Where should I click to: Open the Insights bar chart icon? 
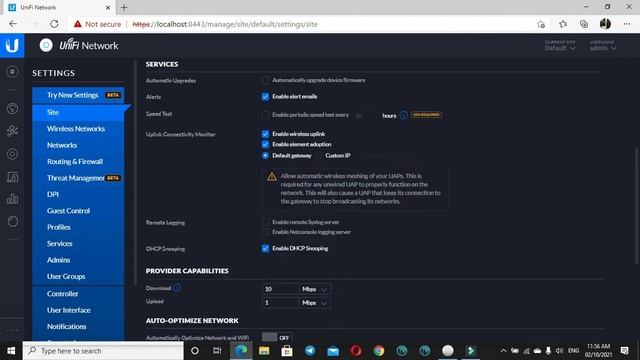(x=12, y=199)
